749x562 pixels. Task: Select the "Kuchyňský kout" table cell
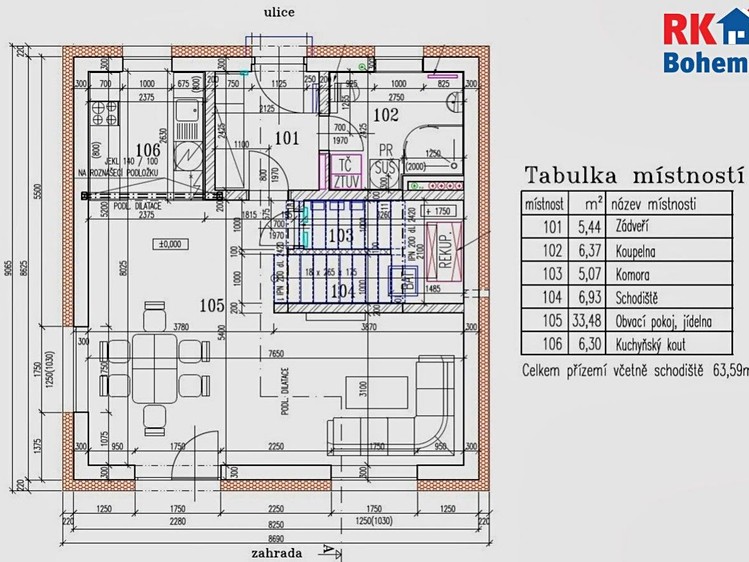coord(668,344)
